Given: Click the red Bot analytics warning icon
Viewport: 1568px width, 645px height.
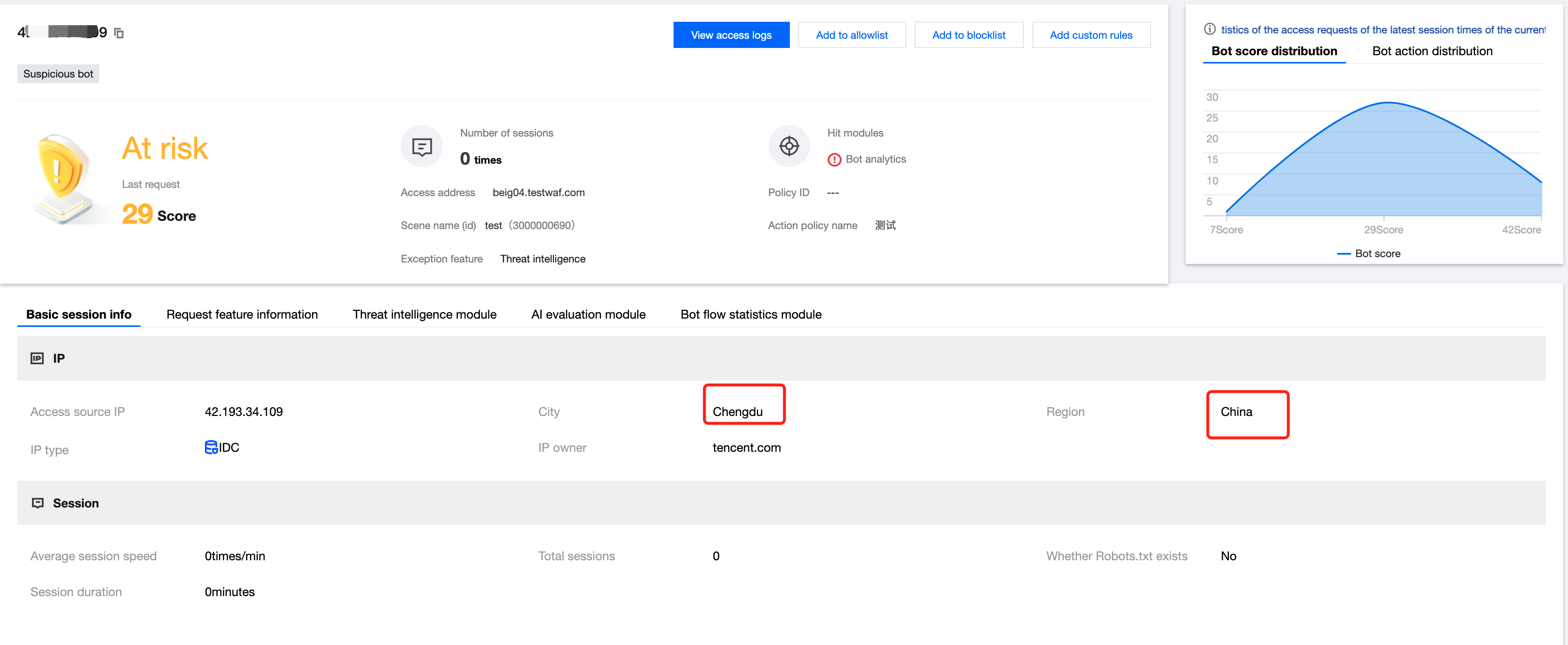Looking at the screenshot, I should 834,159.
